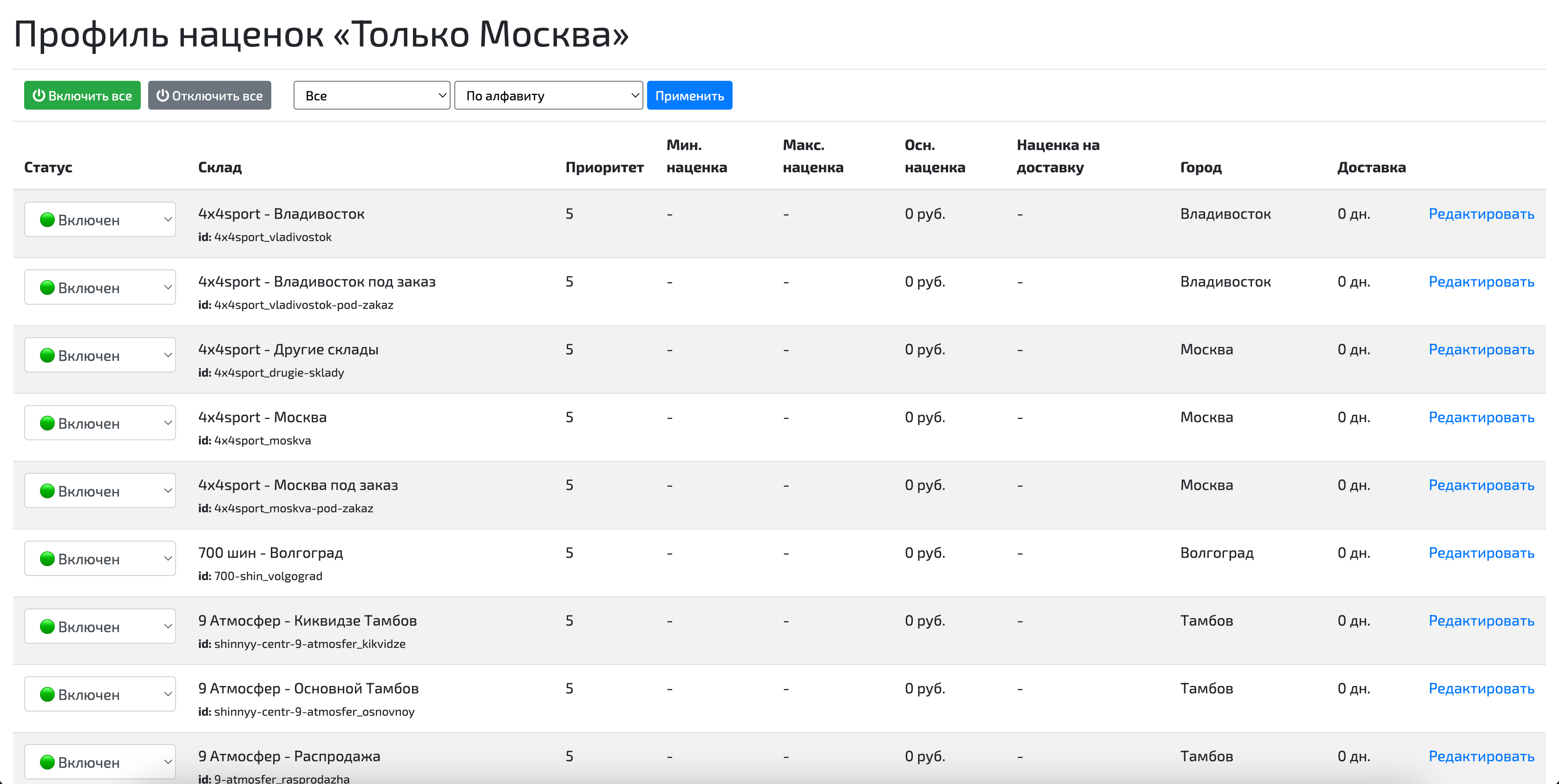The height and width of the screenshot is (784, 1559).
Task: Open status dropdown for 4x4sport - Москва
Action: [x=99, y=422]
